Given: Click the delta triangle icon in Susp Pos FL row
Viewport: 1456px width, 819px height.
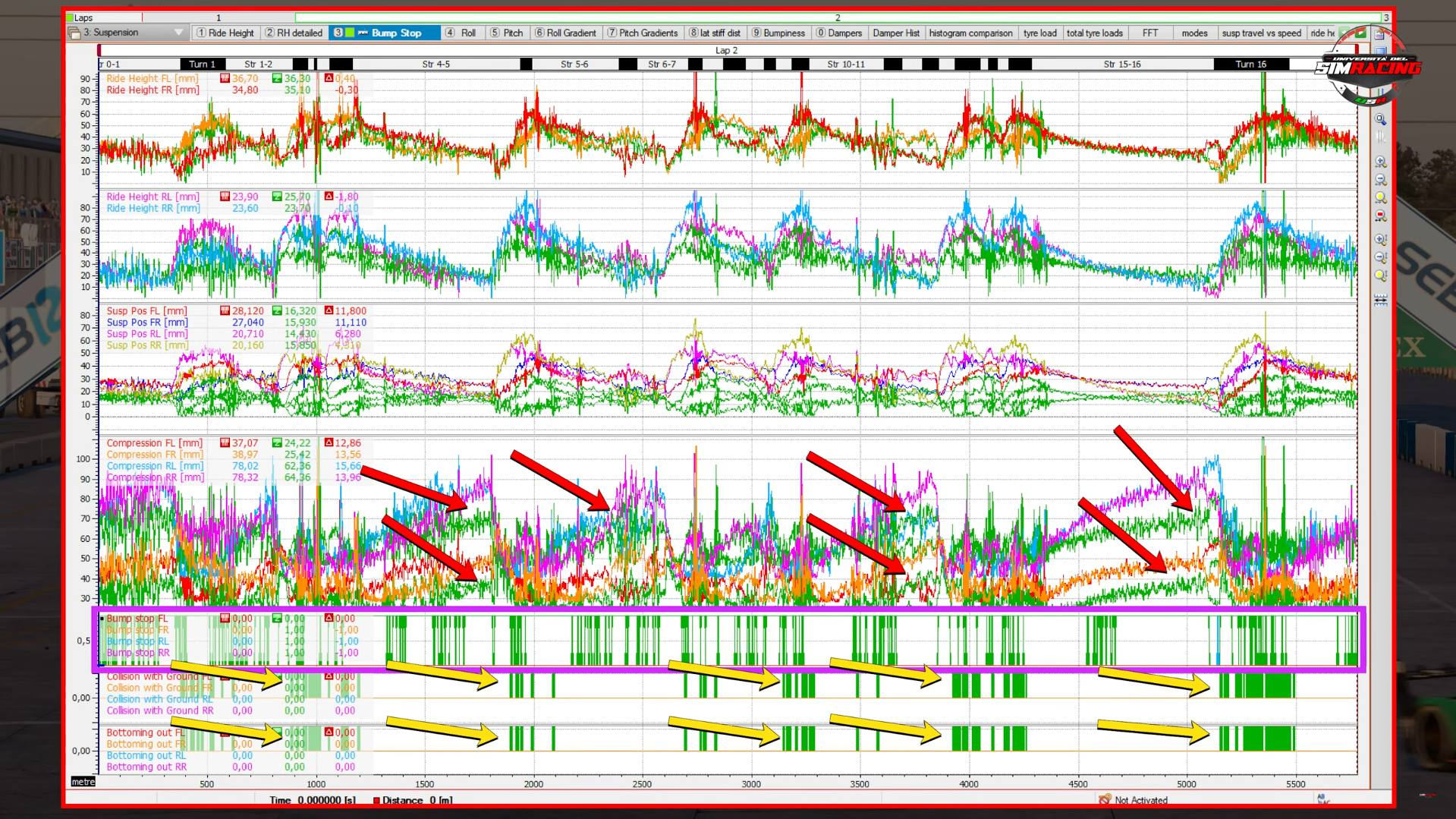Looking at the screenshot, I should click(329, 310).
